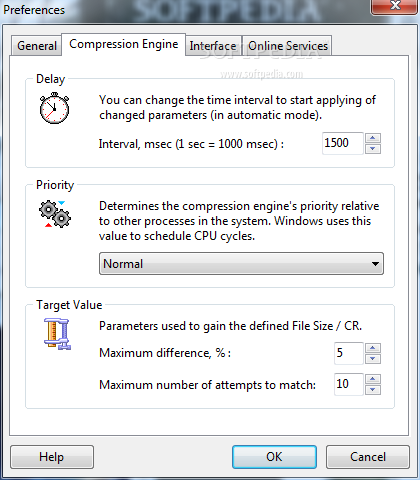The width and height of the screenshot is (420, 480).
Task: Click the gears priority icon
Action: pos(55,214)
